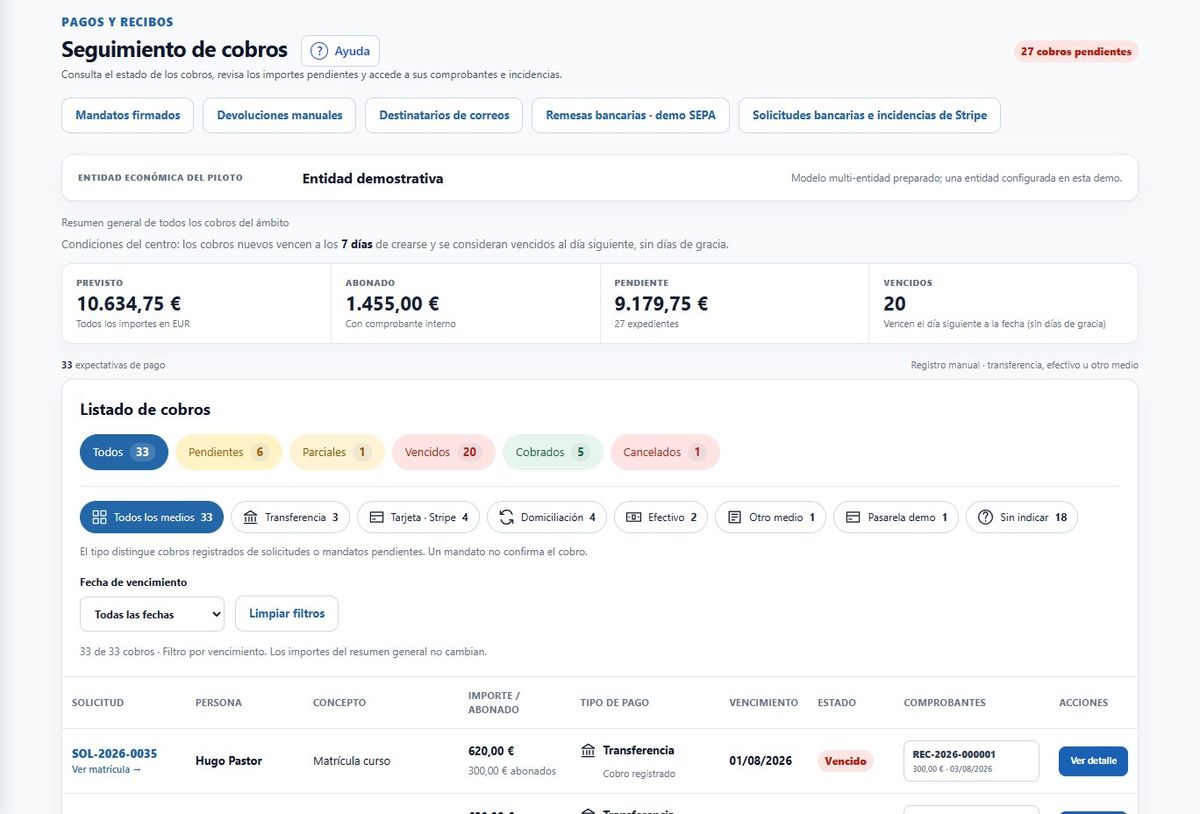Select the Sin indicar question icon
This screenshot has height=814, width=1200.
(x=985, y=517)
